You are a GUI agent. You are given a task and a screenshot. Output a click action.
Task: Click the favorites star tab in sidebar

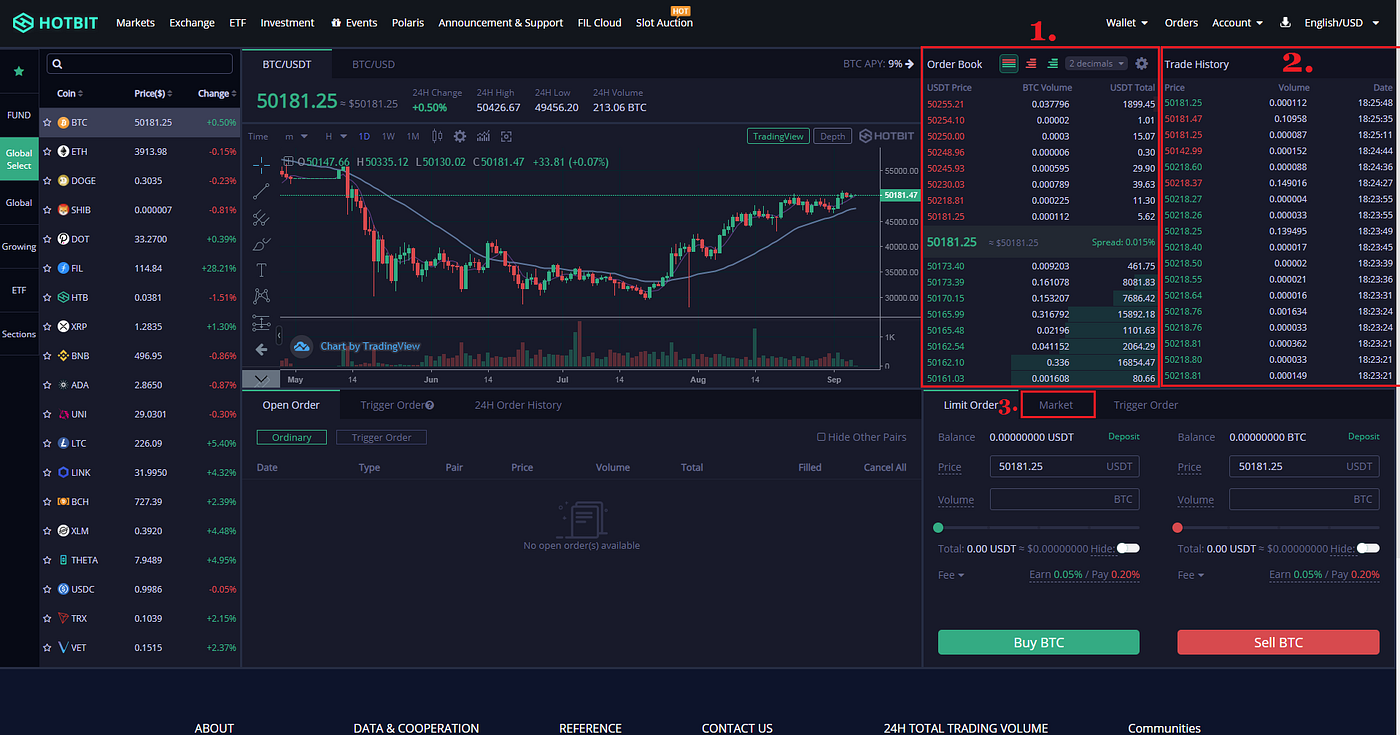click(19, 72)
